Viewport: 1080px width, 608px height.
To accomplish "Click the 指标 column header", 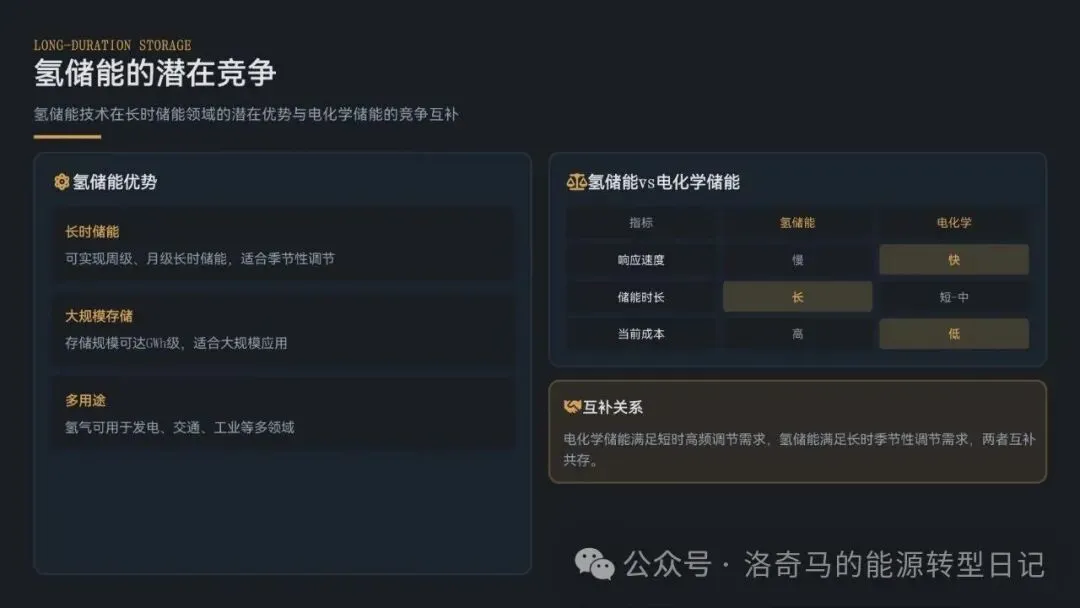I will coord(641,222).
